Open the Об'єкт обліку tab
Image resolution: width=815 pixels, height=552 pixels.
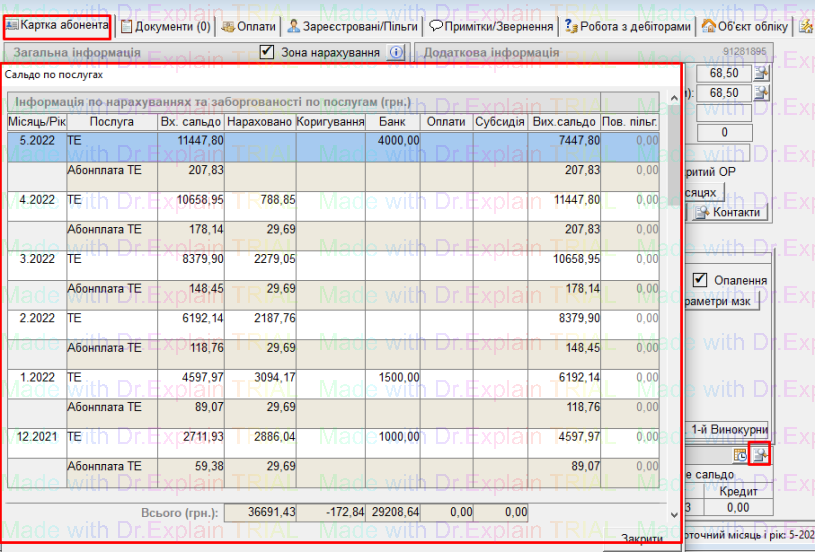[747, 27]
